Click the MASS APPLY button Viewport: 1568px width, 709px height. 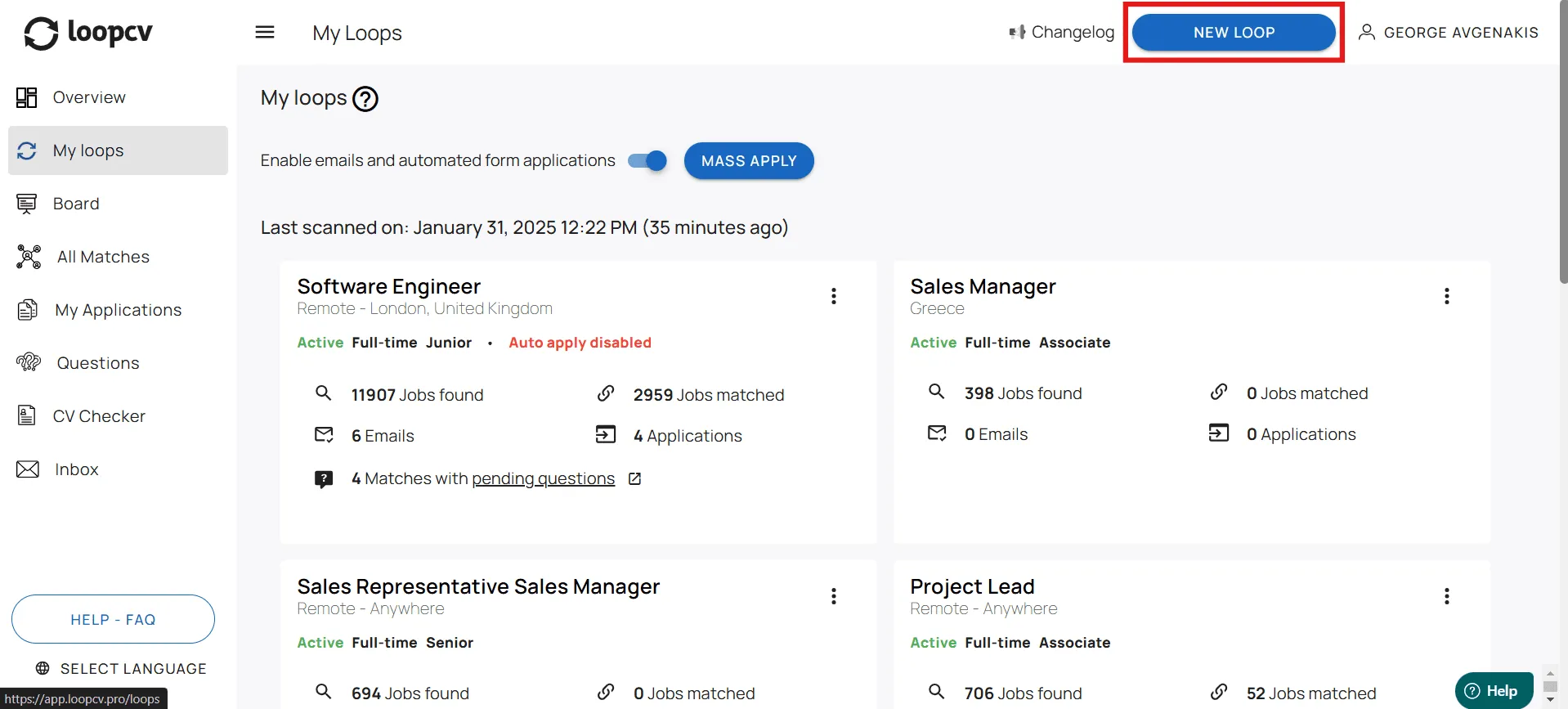click(x=749, y=161)
